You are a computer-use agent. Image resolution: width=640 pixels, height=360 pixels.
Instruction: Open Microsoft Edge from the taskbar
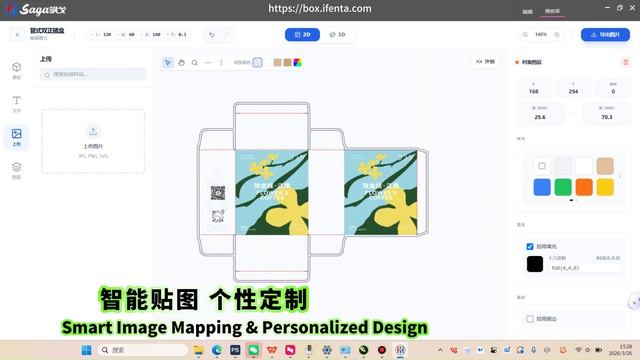coord(217,350)
